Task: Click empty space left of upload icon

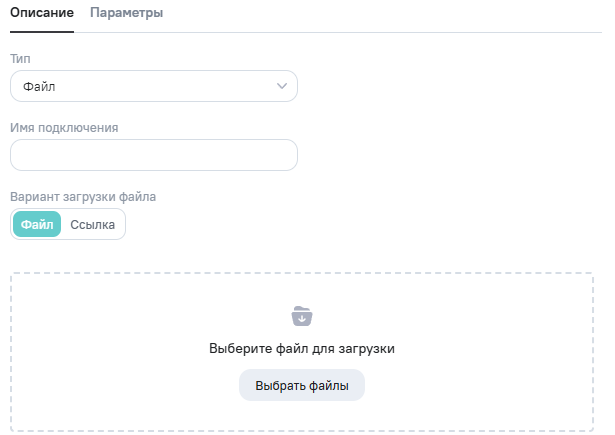Action: click(150, 316)
